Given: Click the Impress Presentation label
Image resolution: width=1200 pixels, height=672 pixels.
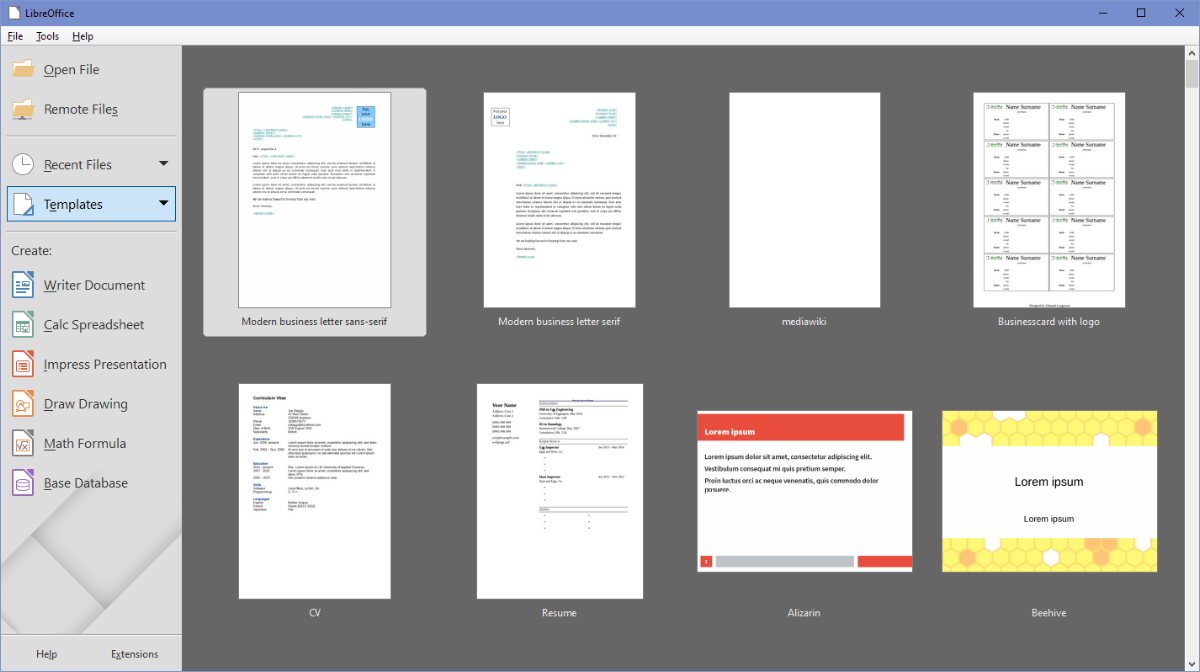Looking at the screenshot, I should click(105, 365).
